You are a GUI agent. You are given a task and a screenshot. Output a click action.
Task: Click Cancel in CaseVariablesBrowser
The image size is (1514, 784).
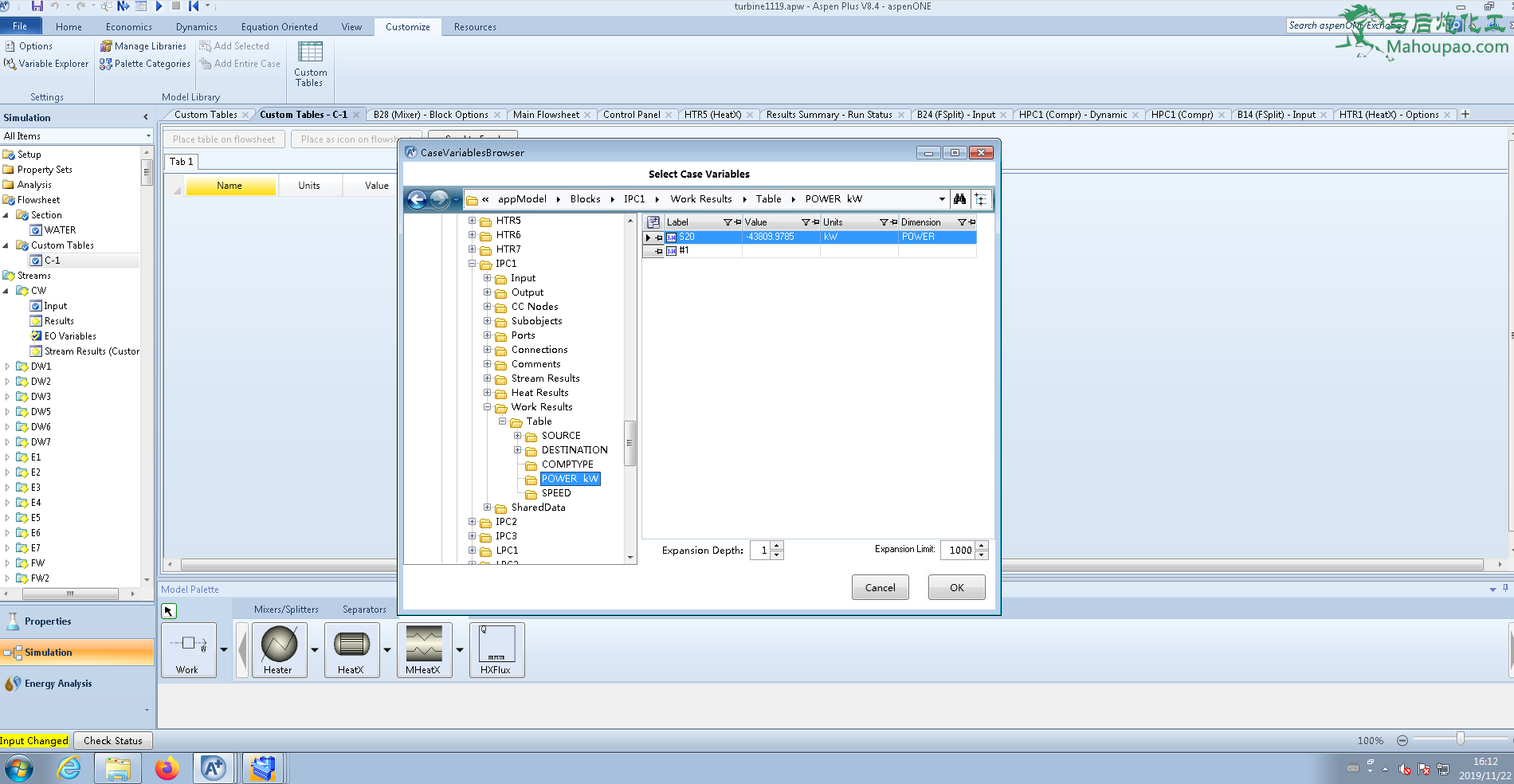(x=880, y=587)
